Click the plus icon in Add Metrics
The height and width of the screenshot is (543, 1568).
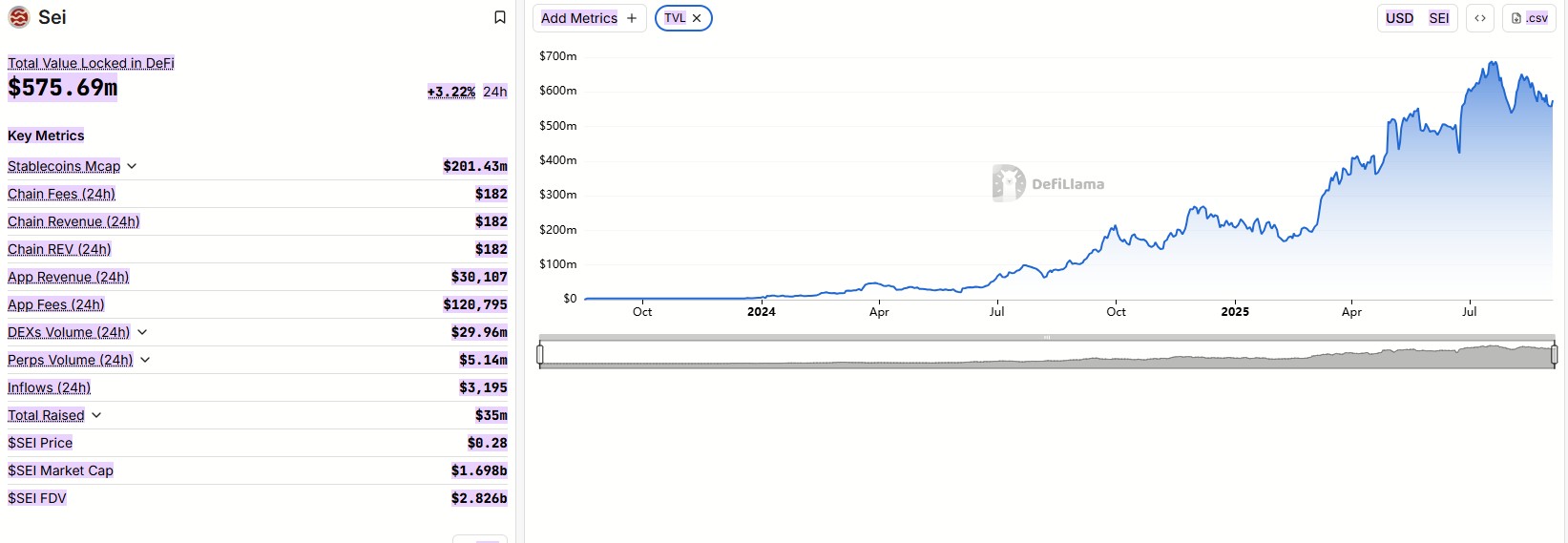click(x=632, y=18)
